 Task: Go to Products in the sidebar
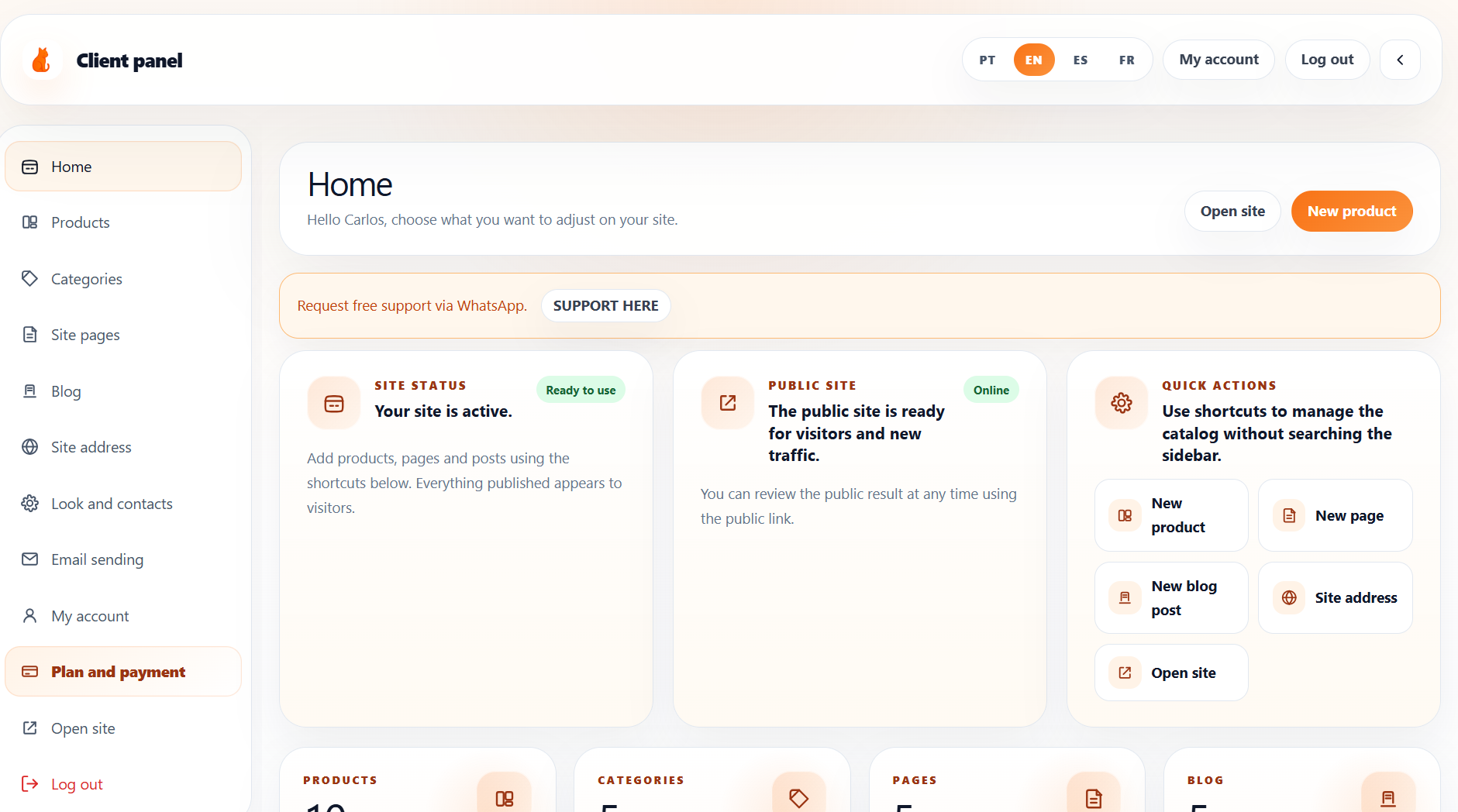(123, 222)
